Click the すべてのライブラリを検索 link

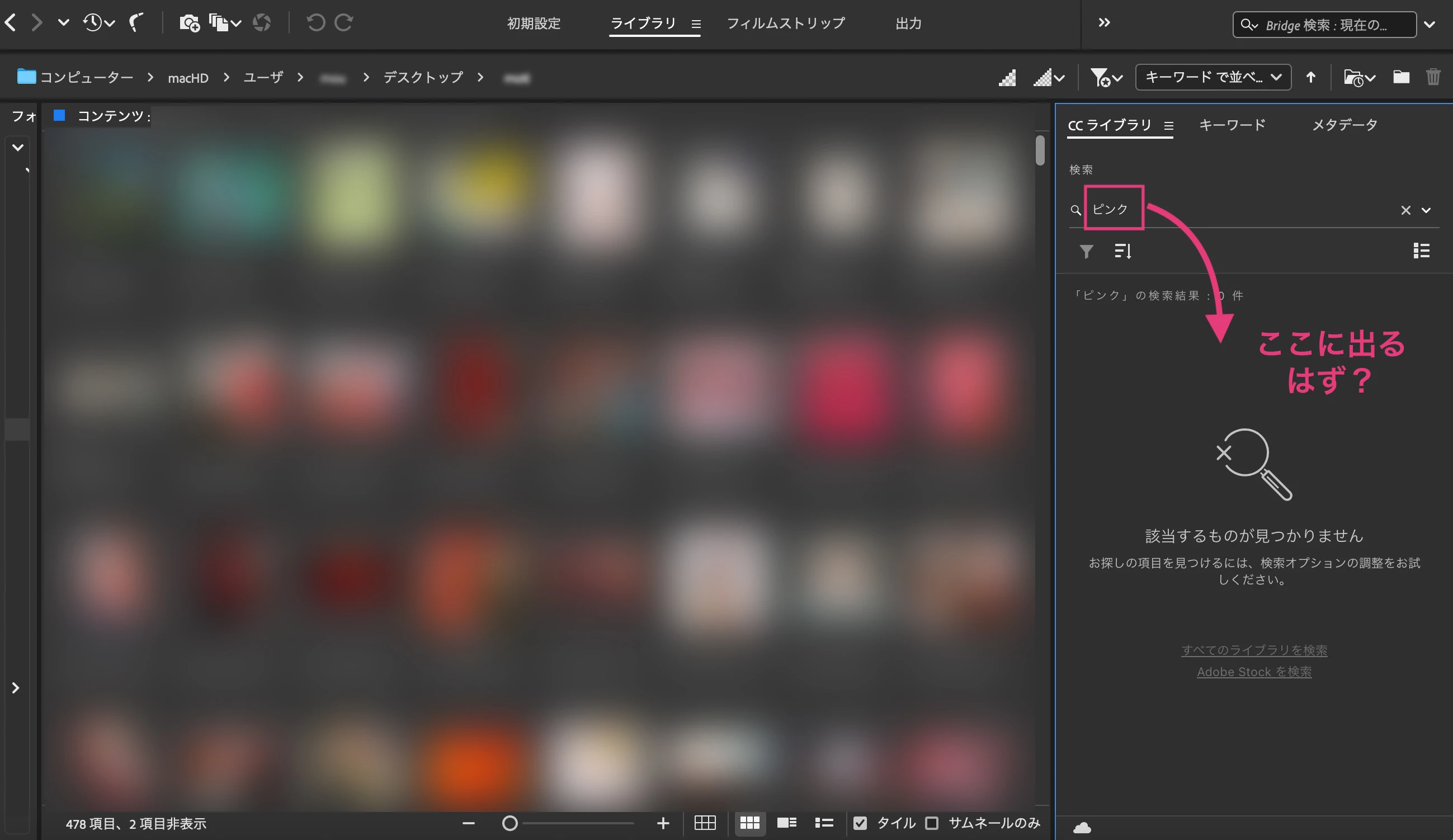click(x=1254, y=650)
